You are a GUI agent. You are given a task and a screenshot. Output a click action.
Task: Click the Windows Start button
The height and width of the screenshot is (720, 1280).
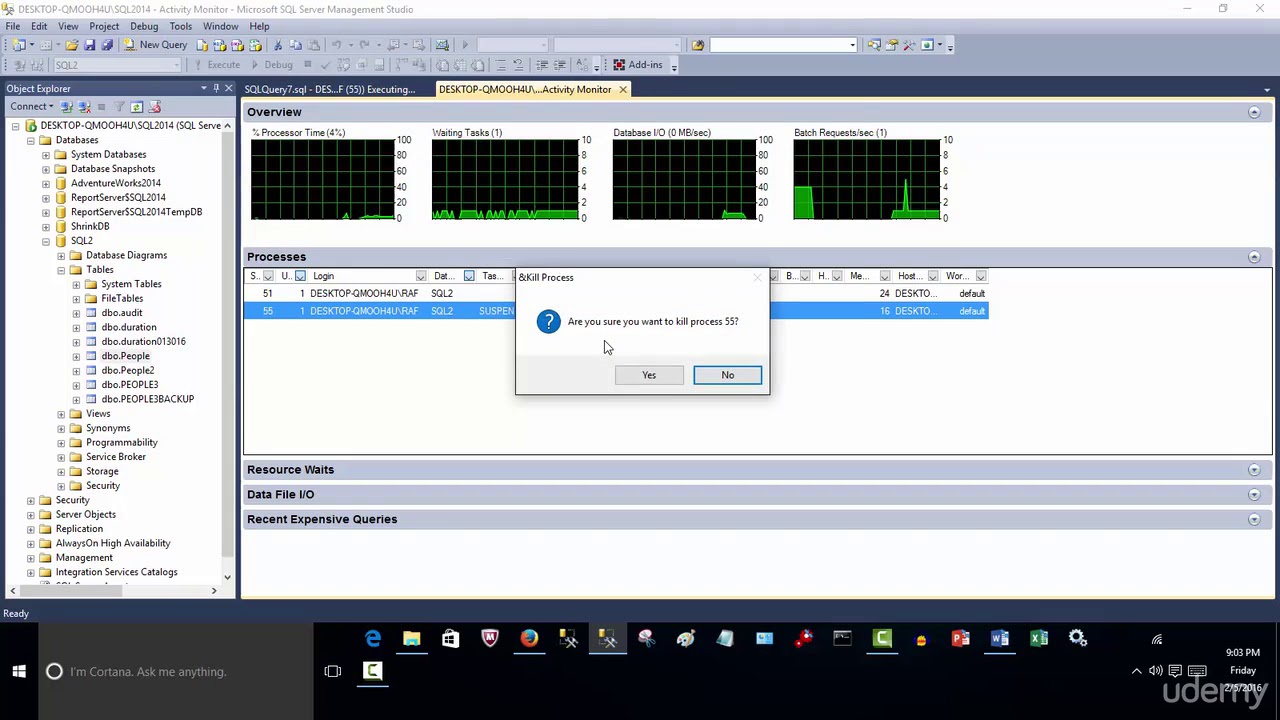(19, 672)
